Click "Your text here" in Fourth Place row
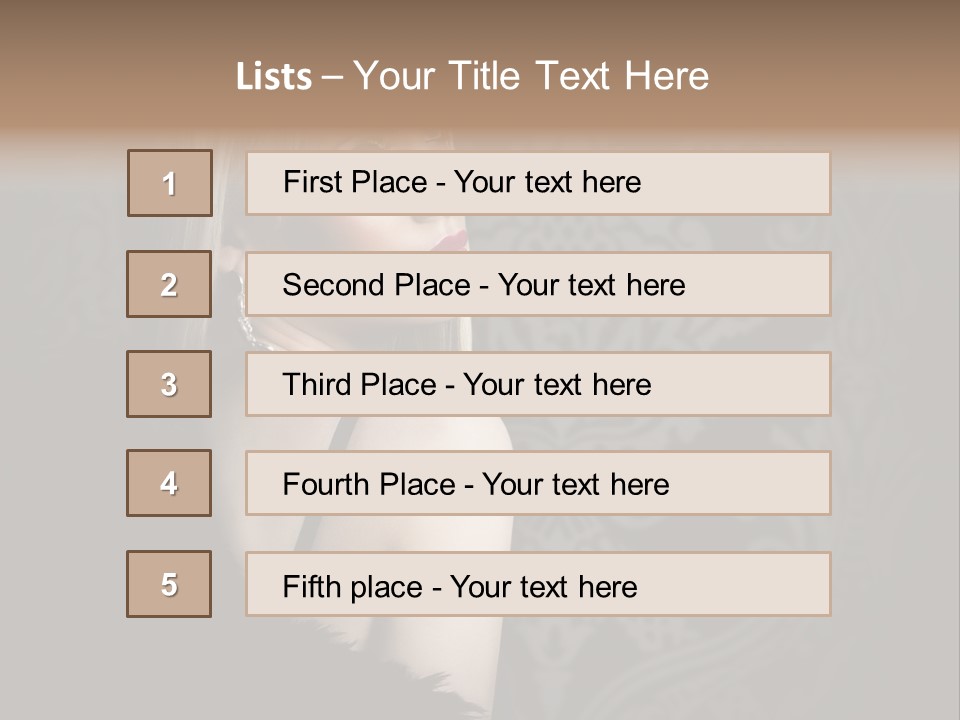 click(x=575, y=485)
